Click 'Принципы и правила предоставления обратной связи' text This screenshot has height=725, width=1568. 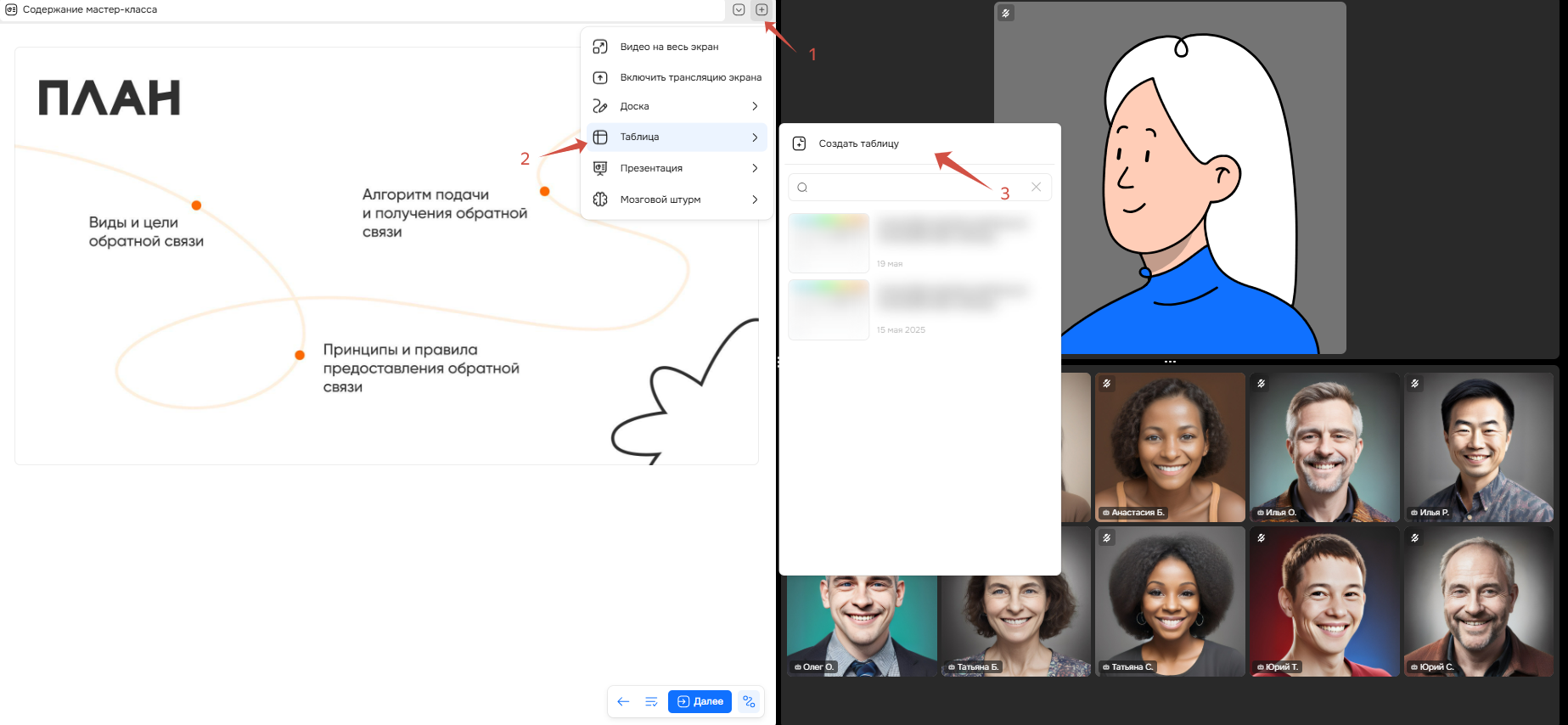pos(421,368)
